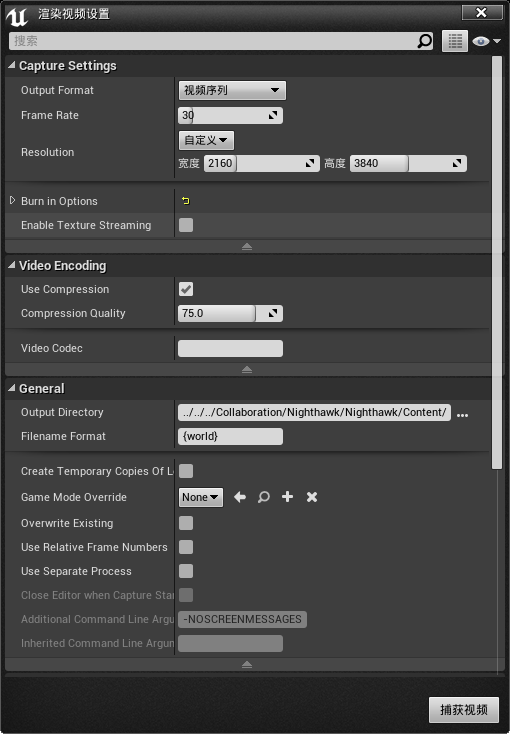Click the Filename Format label
This screenshot has width=510, height=734.
coord(63,436)
